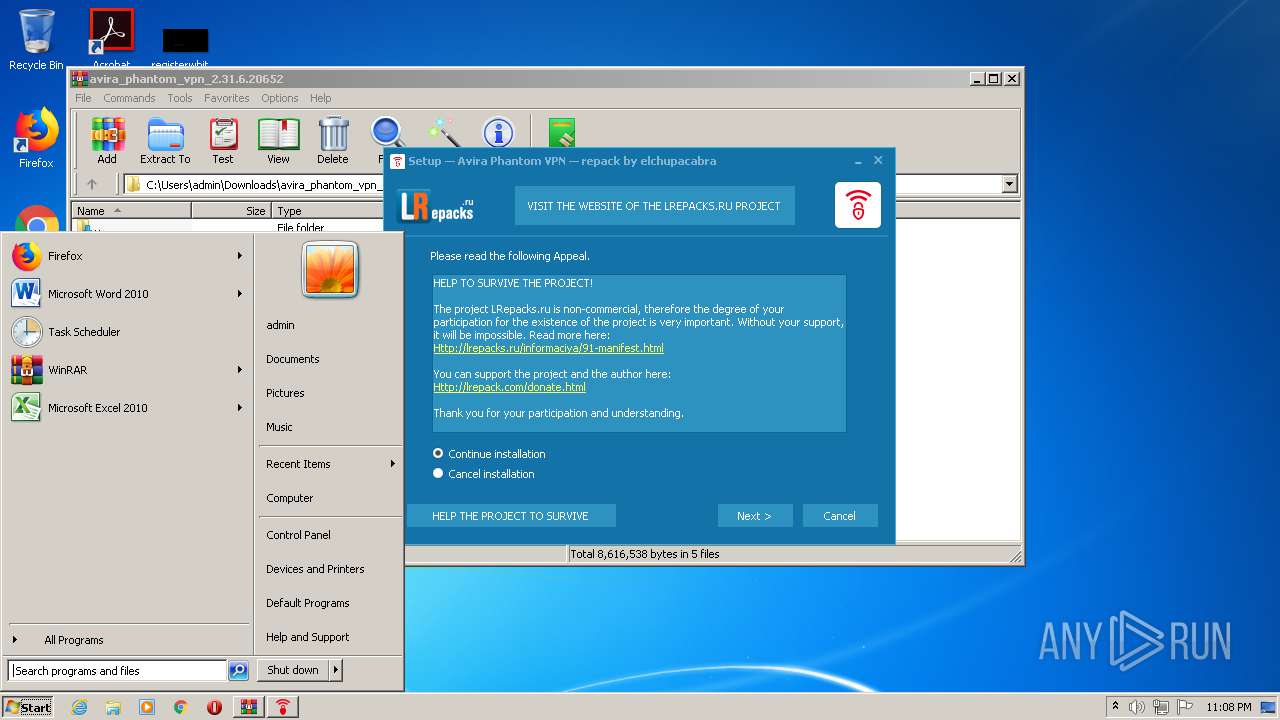The height and width of the screenshot is (720, 1280).
Task: Select the Firefox desktop shortcut
Action: (x=36, y=138)
